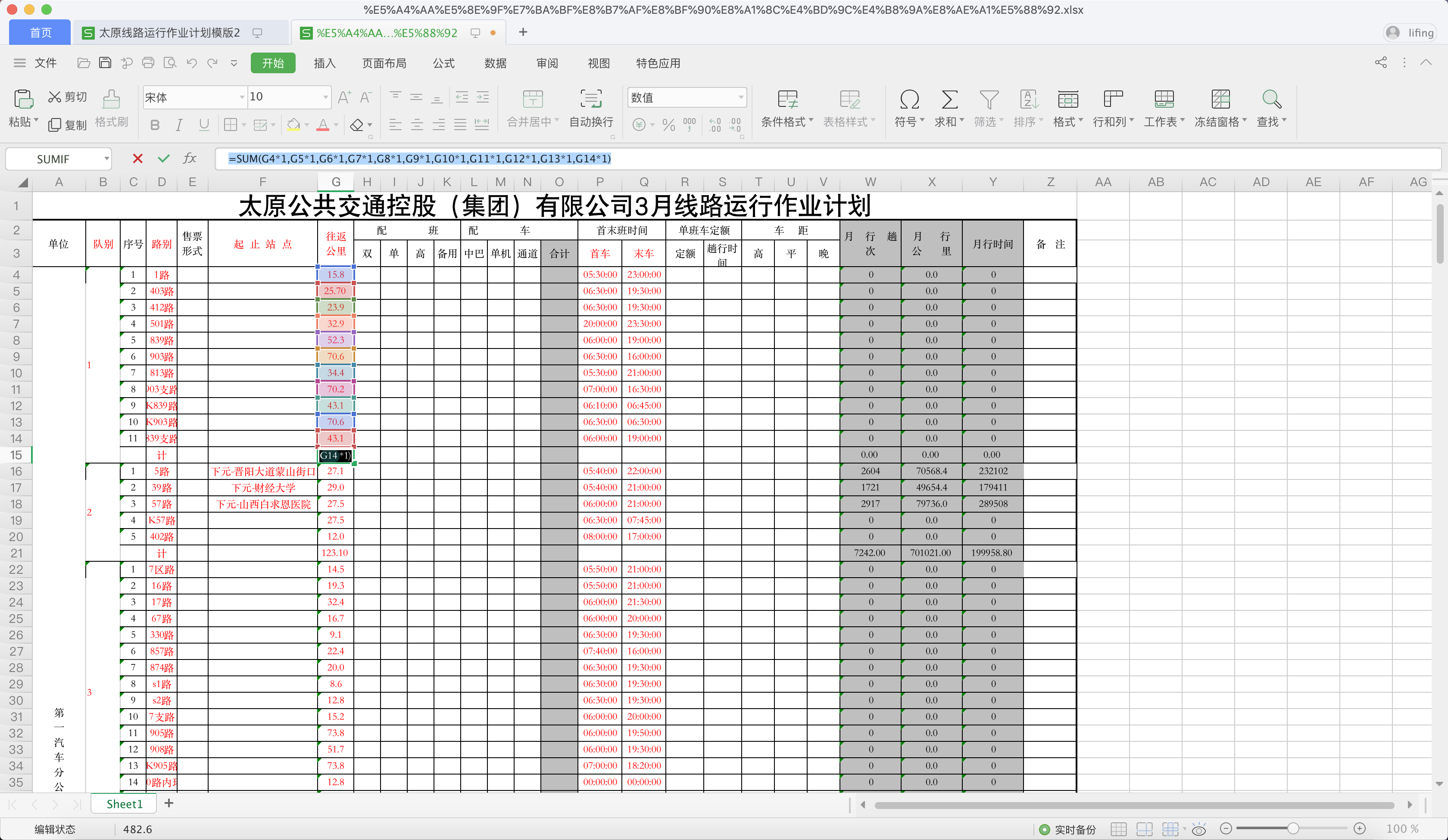Open the font name dropdown

(x=242, y=97)
